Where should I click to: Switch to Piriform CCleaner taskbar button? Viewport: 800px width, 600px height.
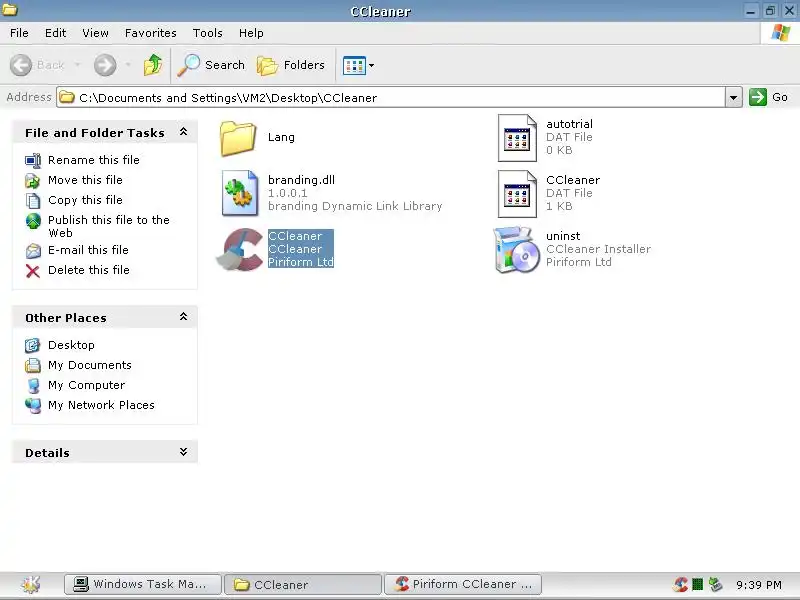(463, 584)
